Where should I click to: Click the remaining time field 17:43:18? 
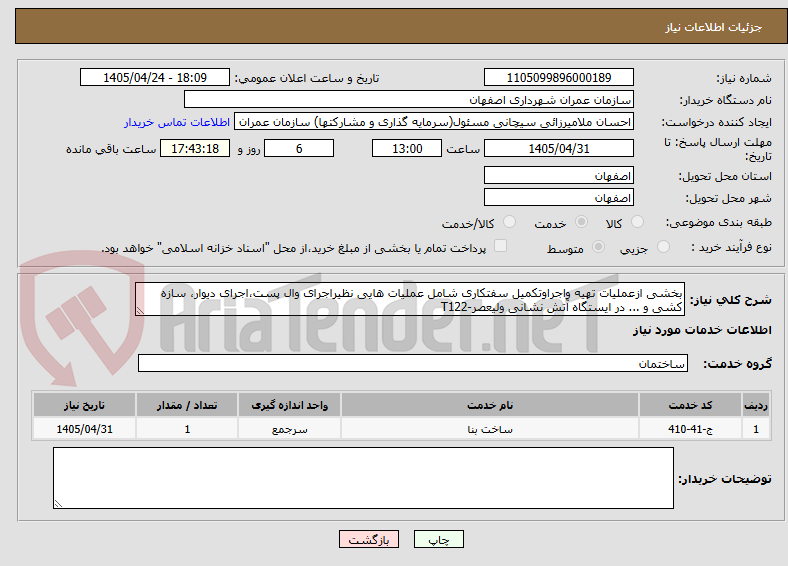coord(195,148)
